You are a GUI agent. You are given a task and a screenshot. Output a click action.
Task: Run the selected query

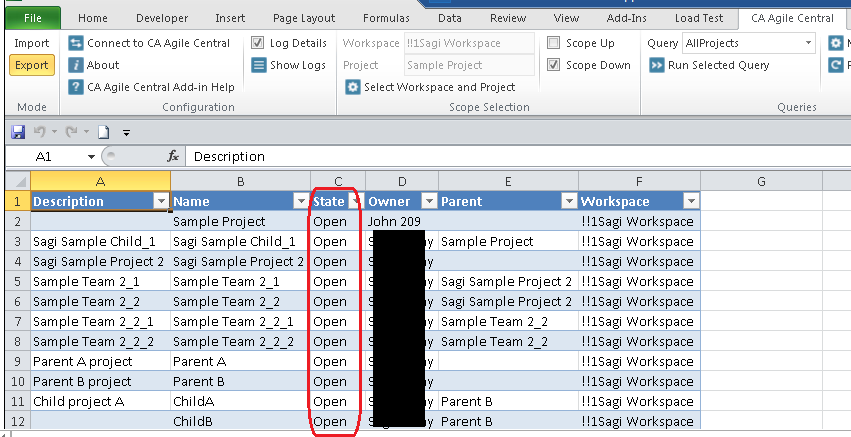click(x=657, y=65)
